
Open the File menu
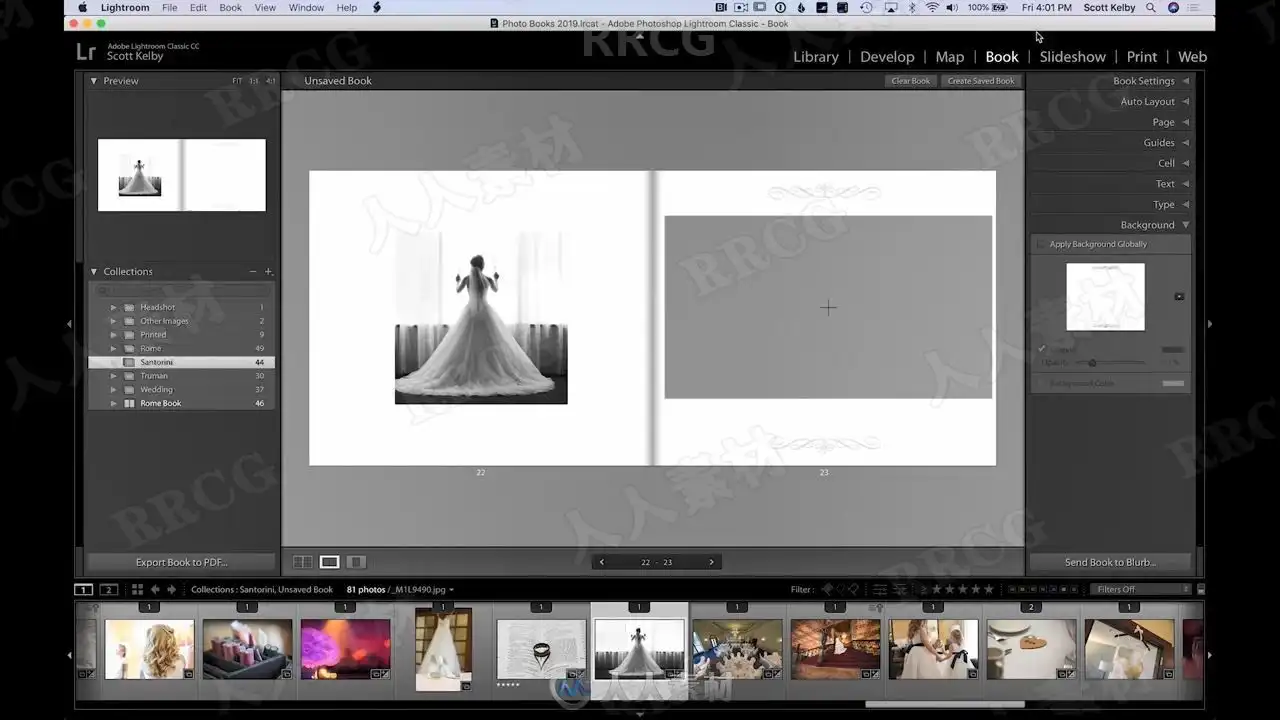pos(170,7)
